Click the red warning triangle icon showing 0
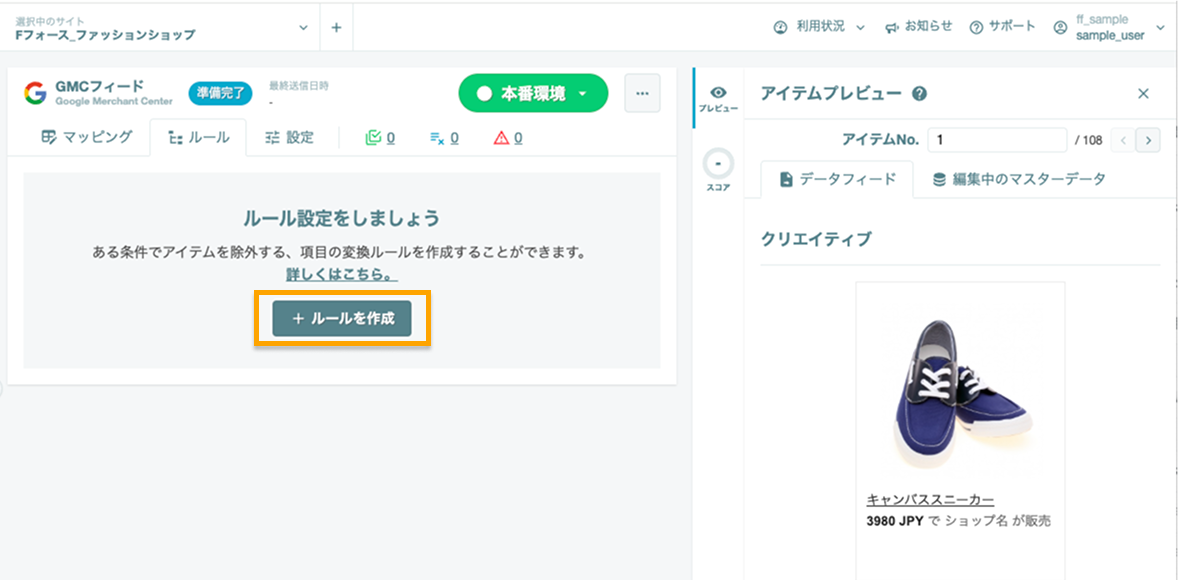This screenshot has width=1178, height=580. [x=500, y=138]
